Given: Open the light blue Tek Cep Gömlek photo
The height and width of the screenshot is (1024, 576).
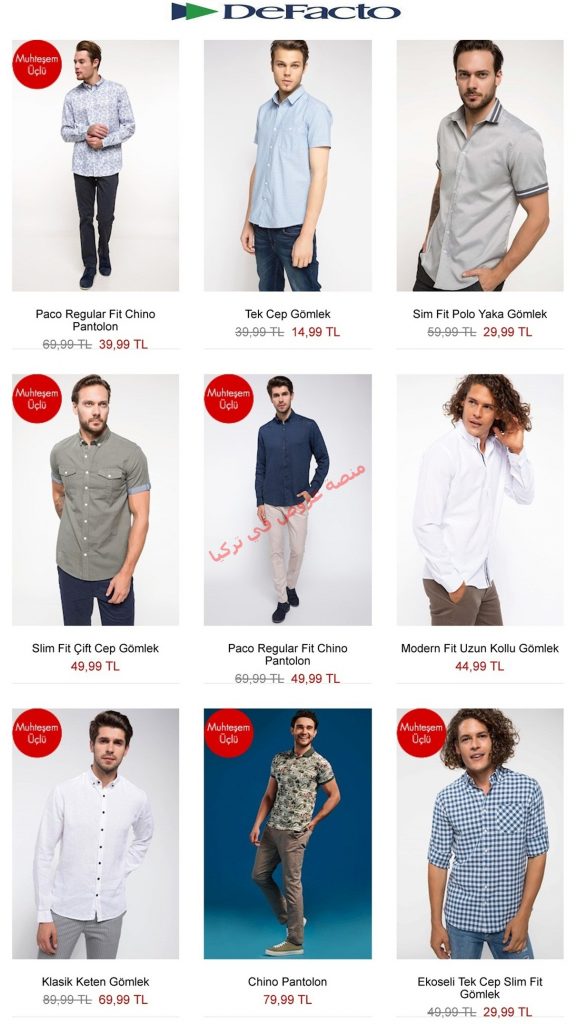Looking at the screenshot, I should click(x=287, y=165).
